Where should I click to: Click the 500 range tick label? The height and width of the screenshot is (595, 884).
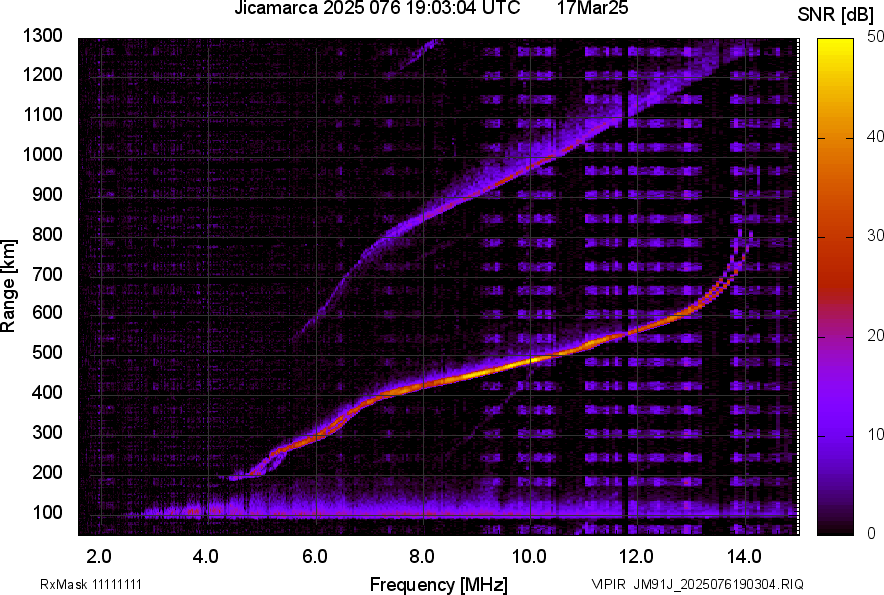point(47,352)
